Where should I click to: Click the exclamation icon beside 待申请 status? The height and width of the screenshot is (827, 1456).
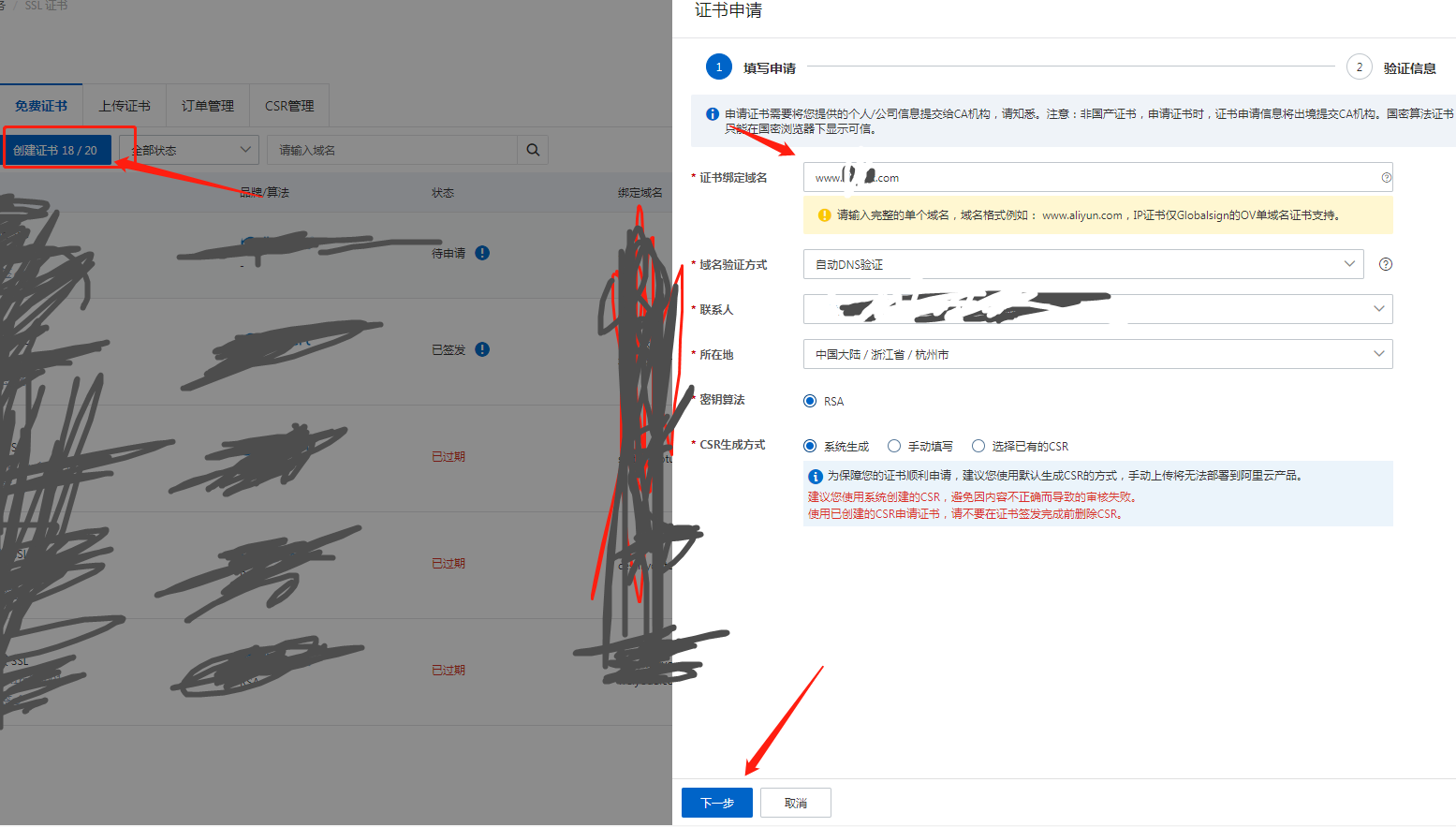coord(482,252)
